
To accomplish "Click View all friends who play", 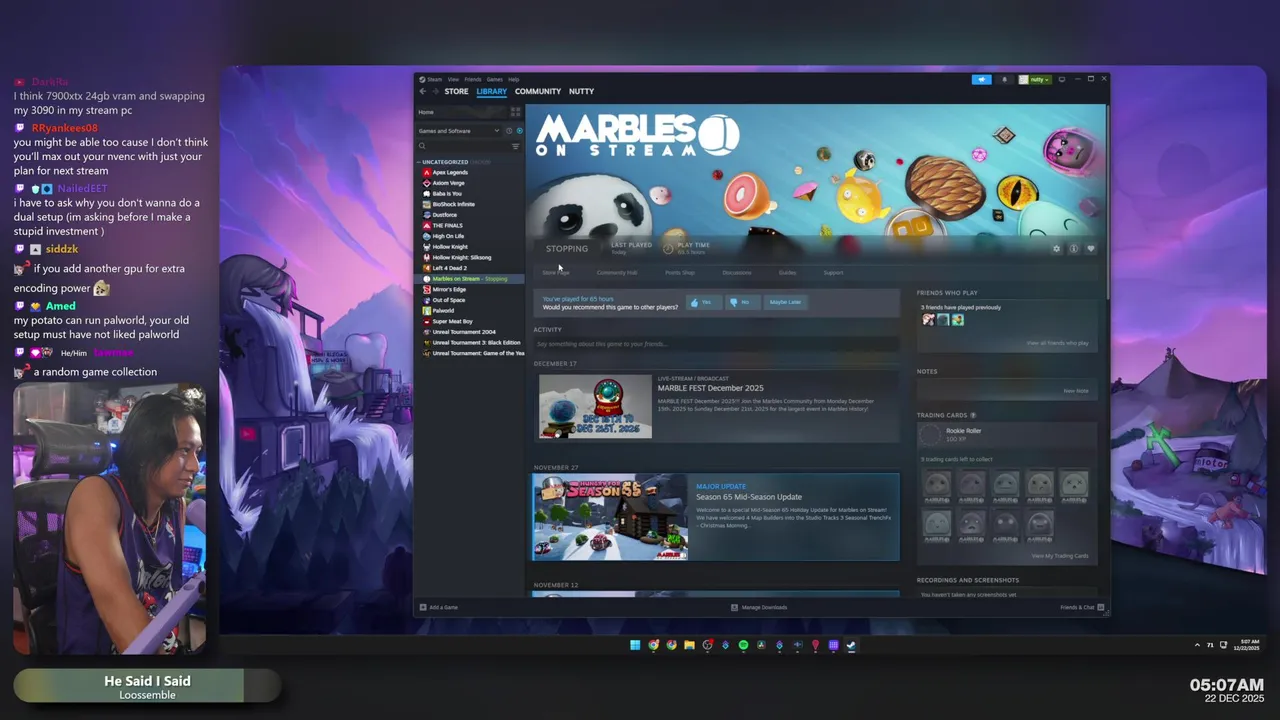I will pos(1057,343).
